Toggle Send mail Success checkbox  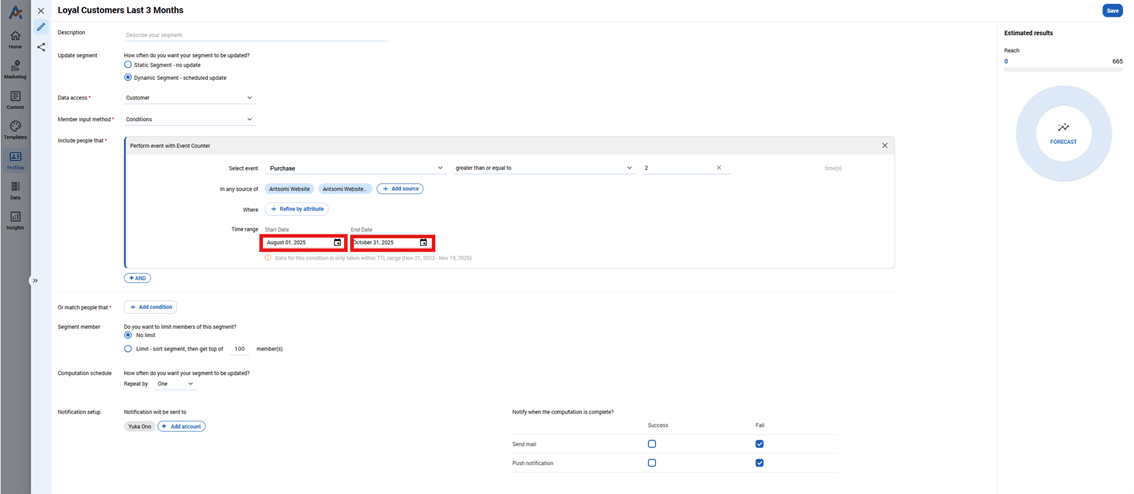[x=652, y=444]
